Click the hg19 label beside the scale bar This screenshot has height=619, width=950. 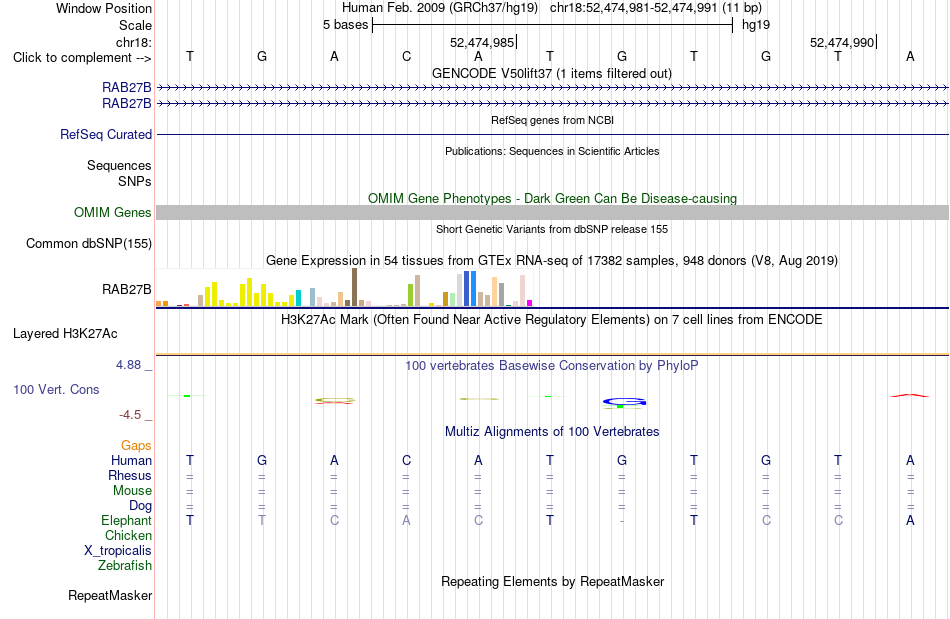coord(756,25)
